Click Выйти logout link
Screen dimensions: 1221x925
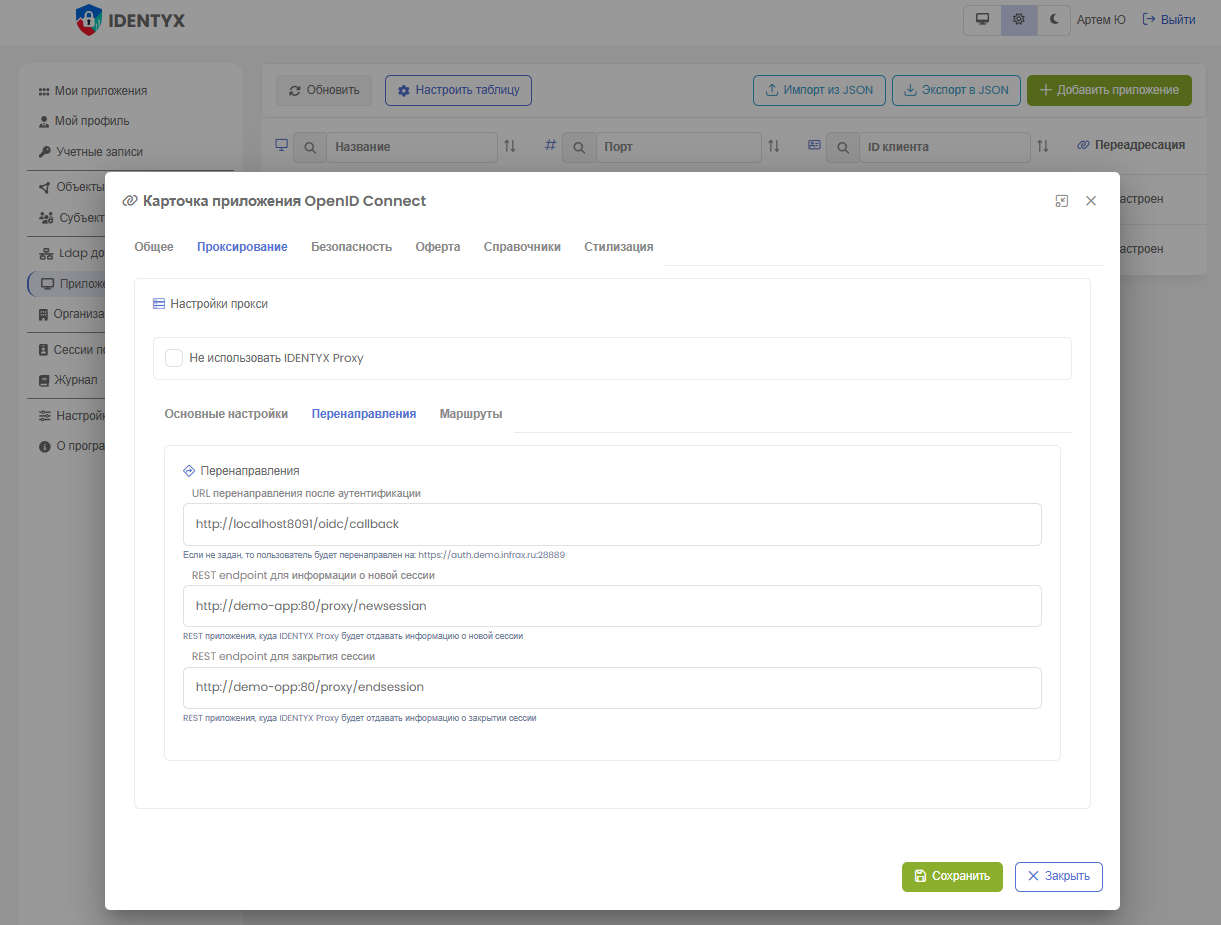point(1168,20)
